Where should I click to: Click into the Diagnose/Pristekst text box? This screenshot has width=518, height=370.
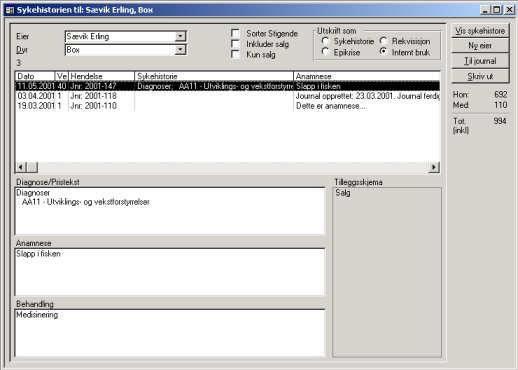pyautogui.click(x=170, y=211)
